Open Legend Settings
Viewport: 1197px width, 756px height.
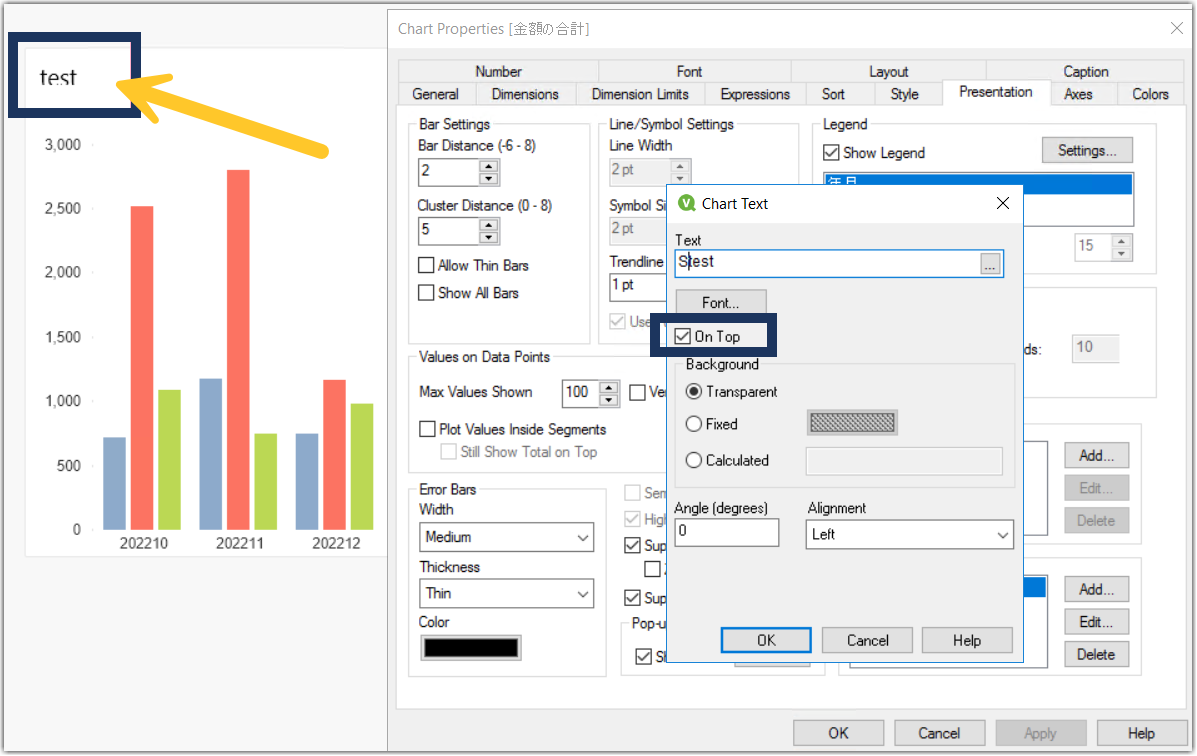(x=1087, y=149)
